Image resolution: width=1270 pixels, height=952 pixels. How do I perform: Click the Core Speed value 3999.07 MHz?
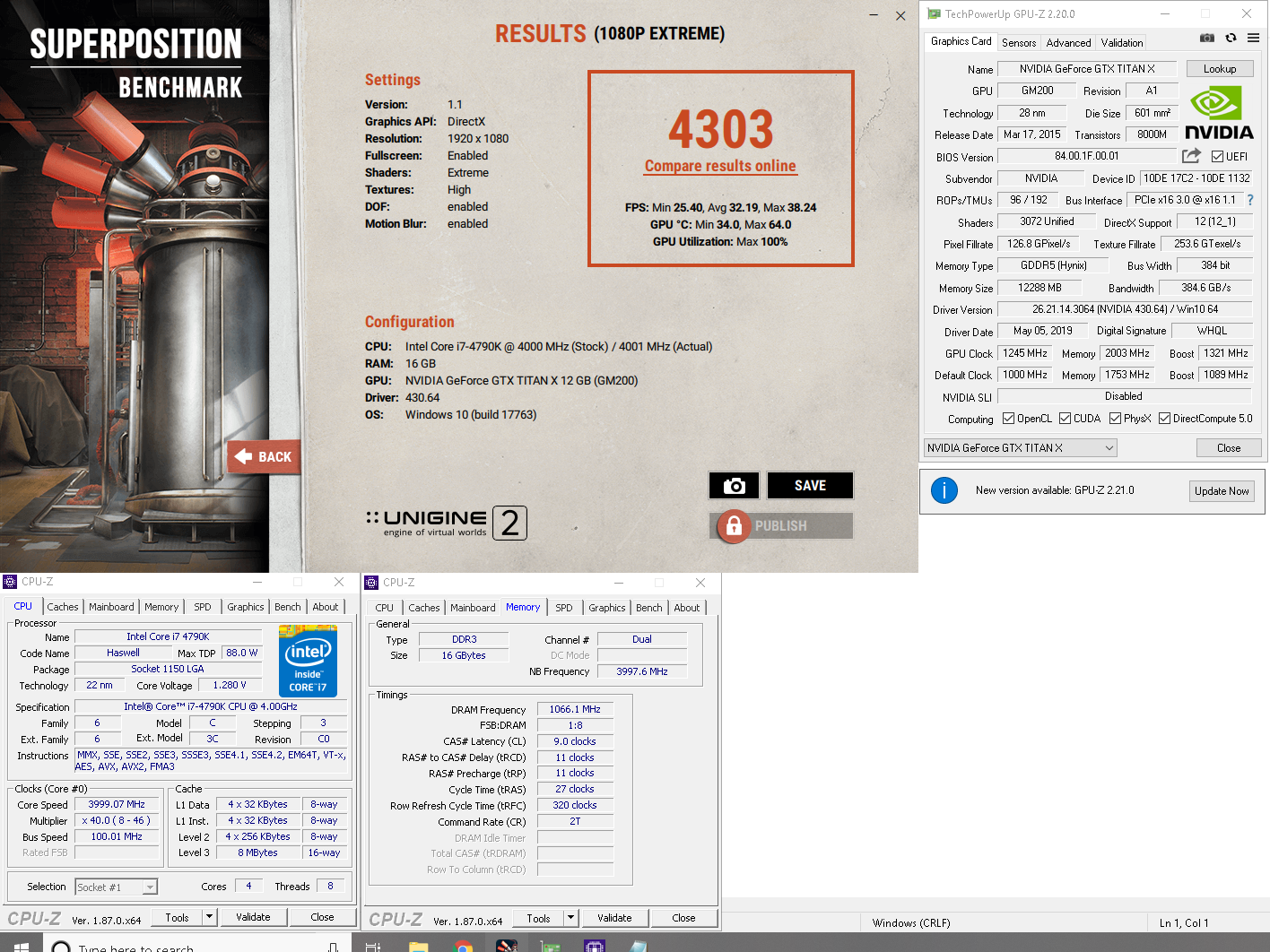[x=117, y=804]
